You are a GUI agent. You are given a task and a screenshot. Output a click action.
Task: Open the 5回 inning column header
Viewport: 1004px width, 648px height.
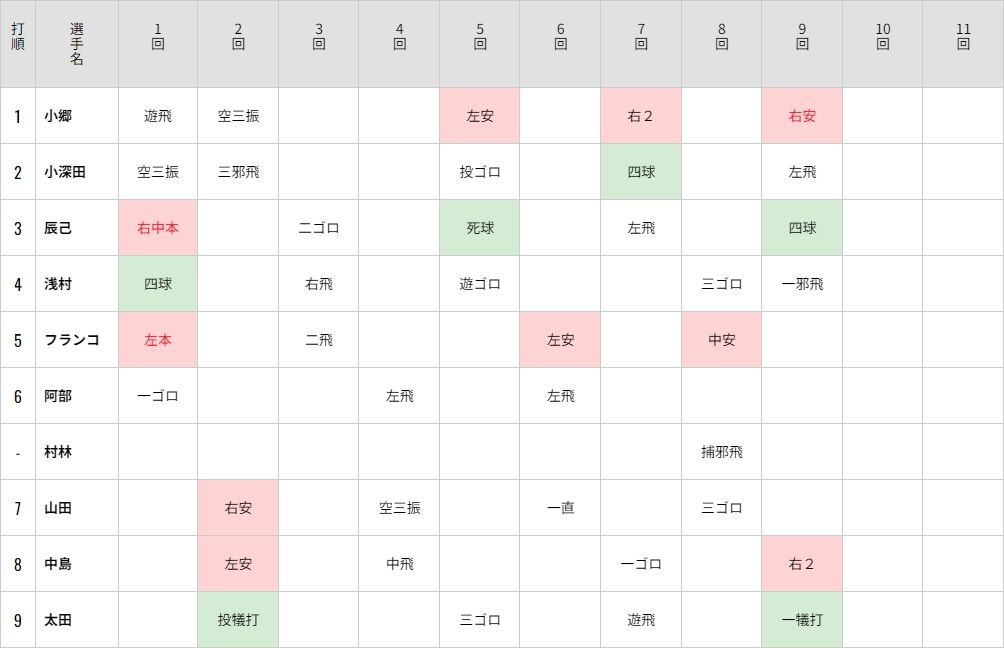(x=480, y=36)
